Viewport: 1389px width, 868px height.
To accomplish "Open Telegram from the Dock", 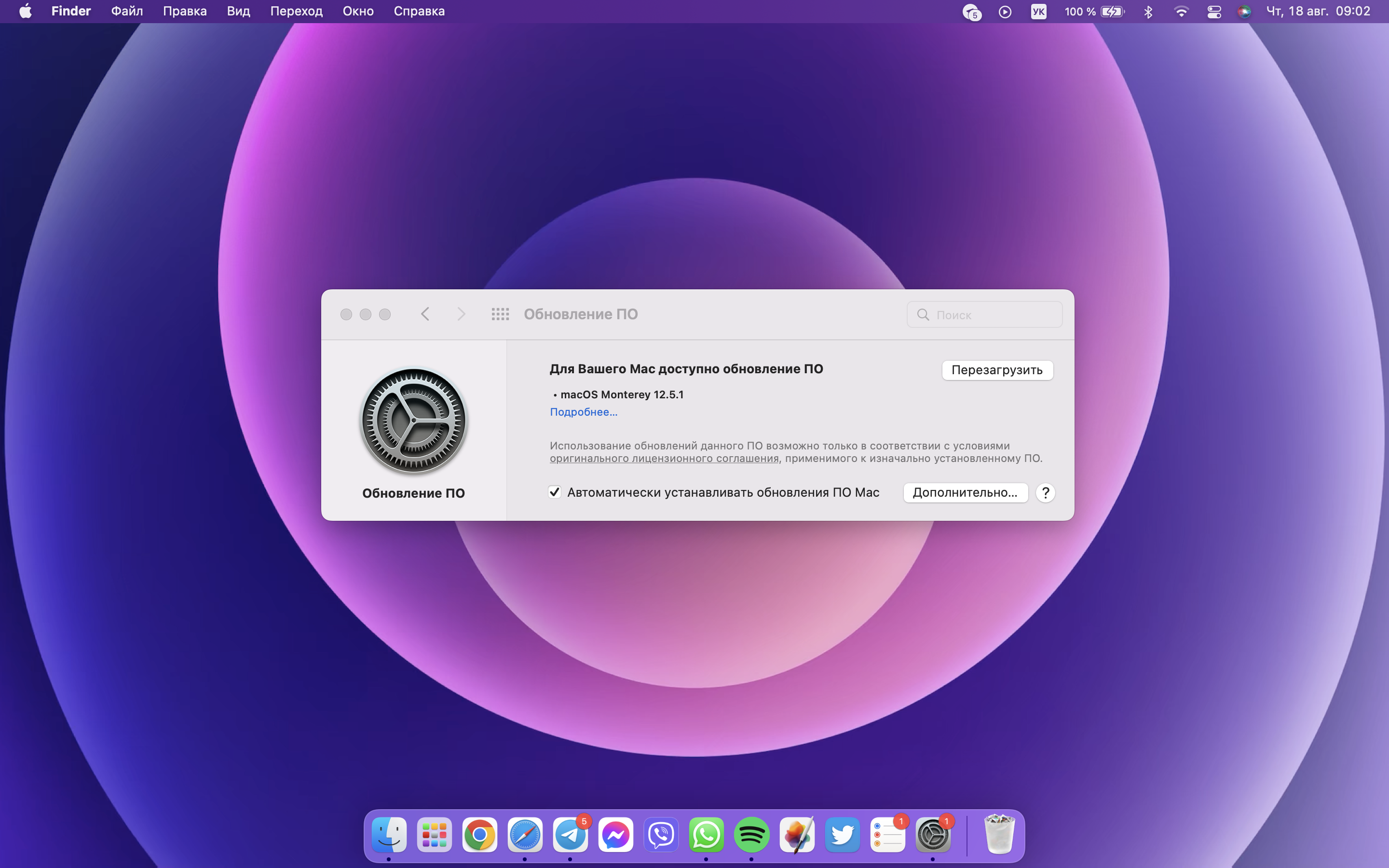I will [570, 835].
